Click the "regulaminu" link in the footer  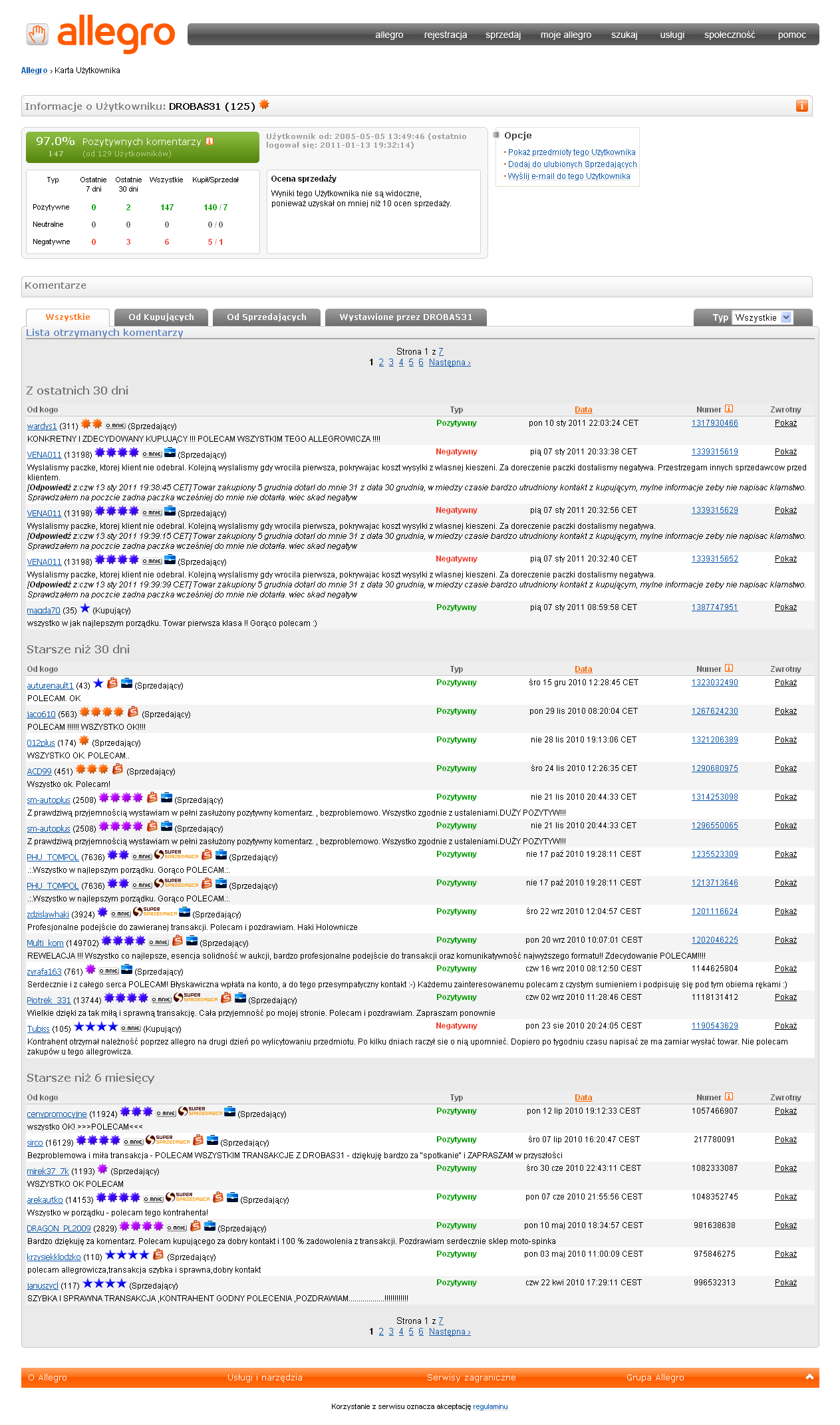pyautogui.click(x=491, y=1406)
